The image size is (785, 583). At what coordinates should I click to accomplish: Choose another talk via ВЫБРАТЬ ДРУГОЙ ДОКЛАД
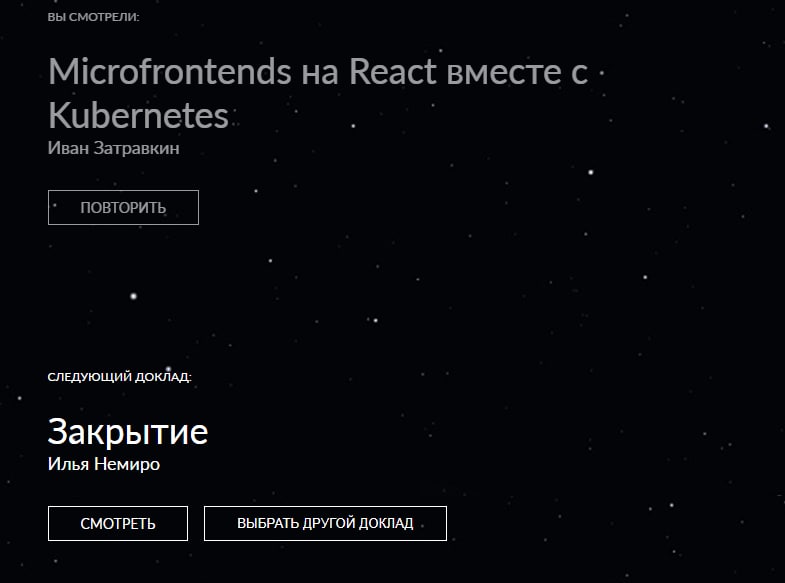[x=325, y=523]
